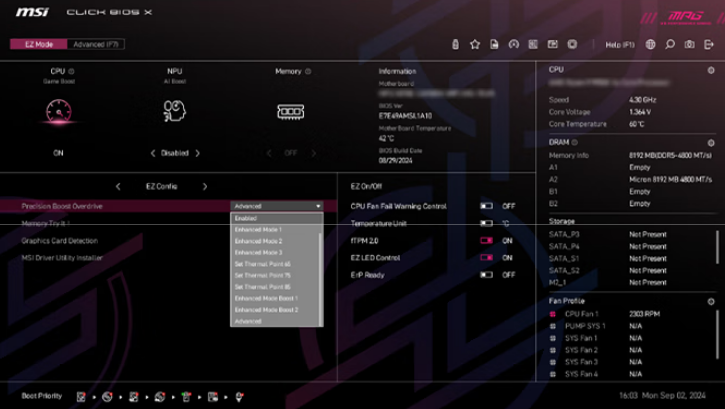Change language via the globe icon
The height and width of the screenshot is (409, 725).
(651, 44)
